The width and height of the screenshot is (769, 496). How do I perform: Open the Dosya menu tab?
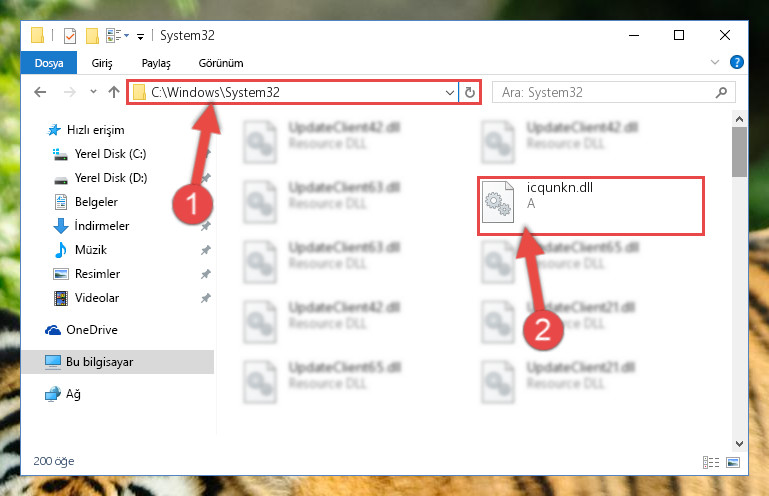[49, 63]
